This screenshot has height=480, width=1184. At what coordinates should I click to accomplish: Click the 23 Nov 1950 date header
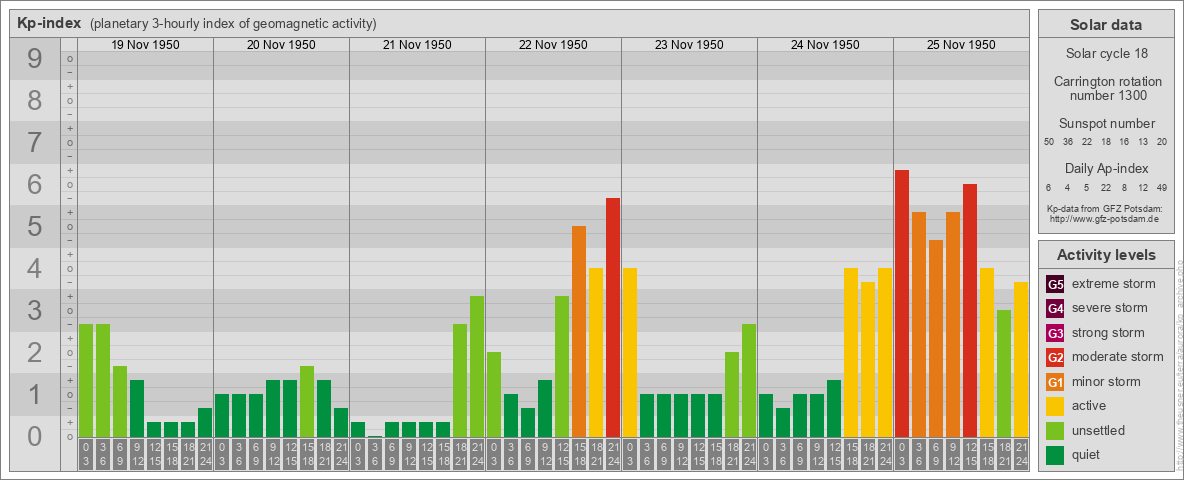pos(689,45)
